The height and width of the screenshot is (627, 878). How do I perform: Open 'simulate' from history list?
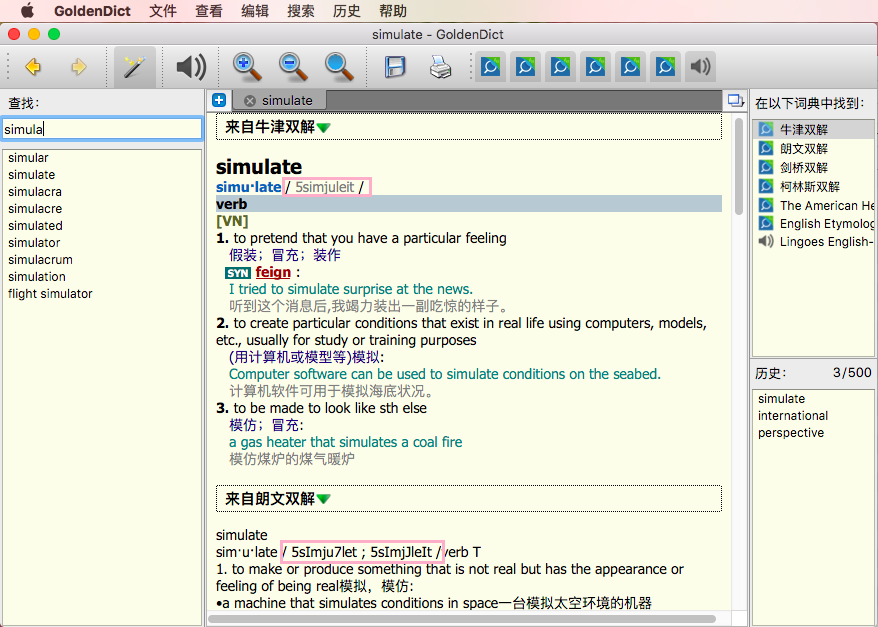pyautogui.click(x=782, y=399)
